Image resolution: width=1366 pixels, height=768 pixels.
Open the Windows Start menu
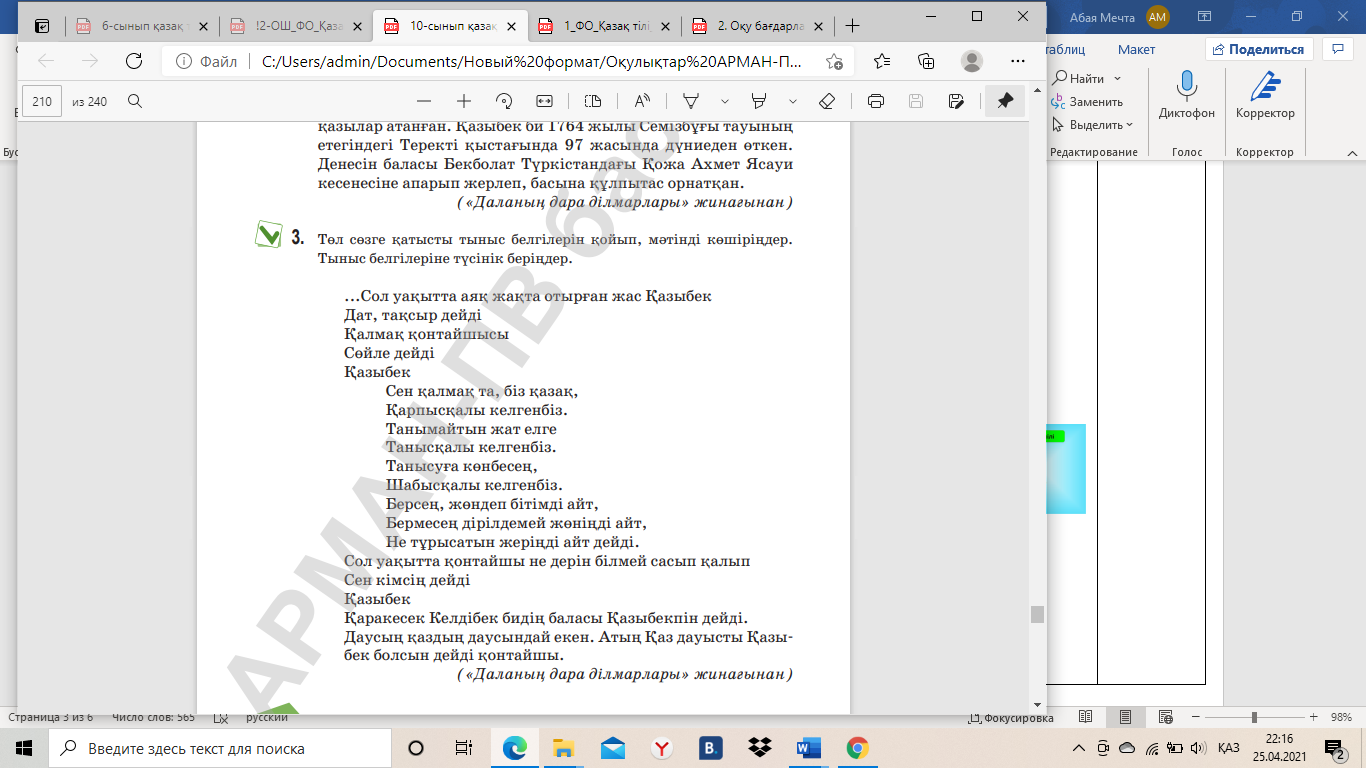pyautogui.click(x=24, y=748)
